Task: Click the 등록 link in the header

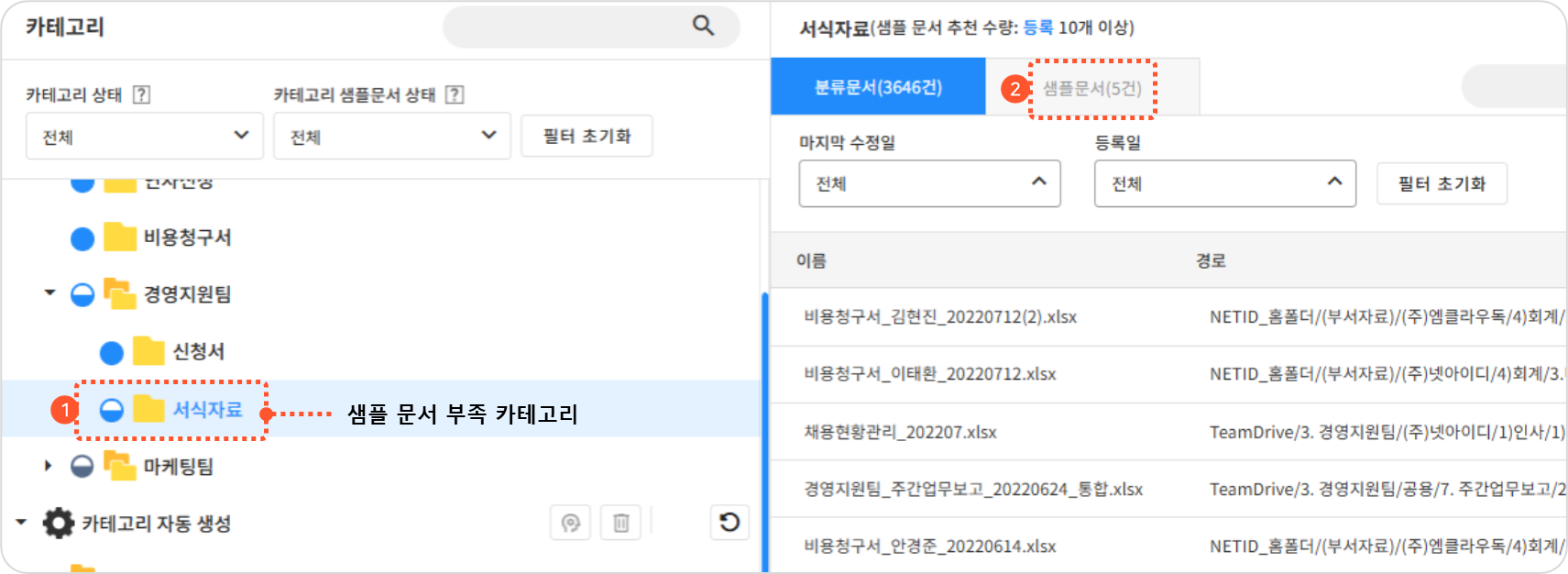Action: [1037, 28]
